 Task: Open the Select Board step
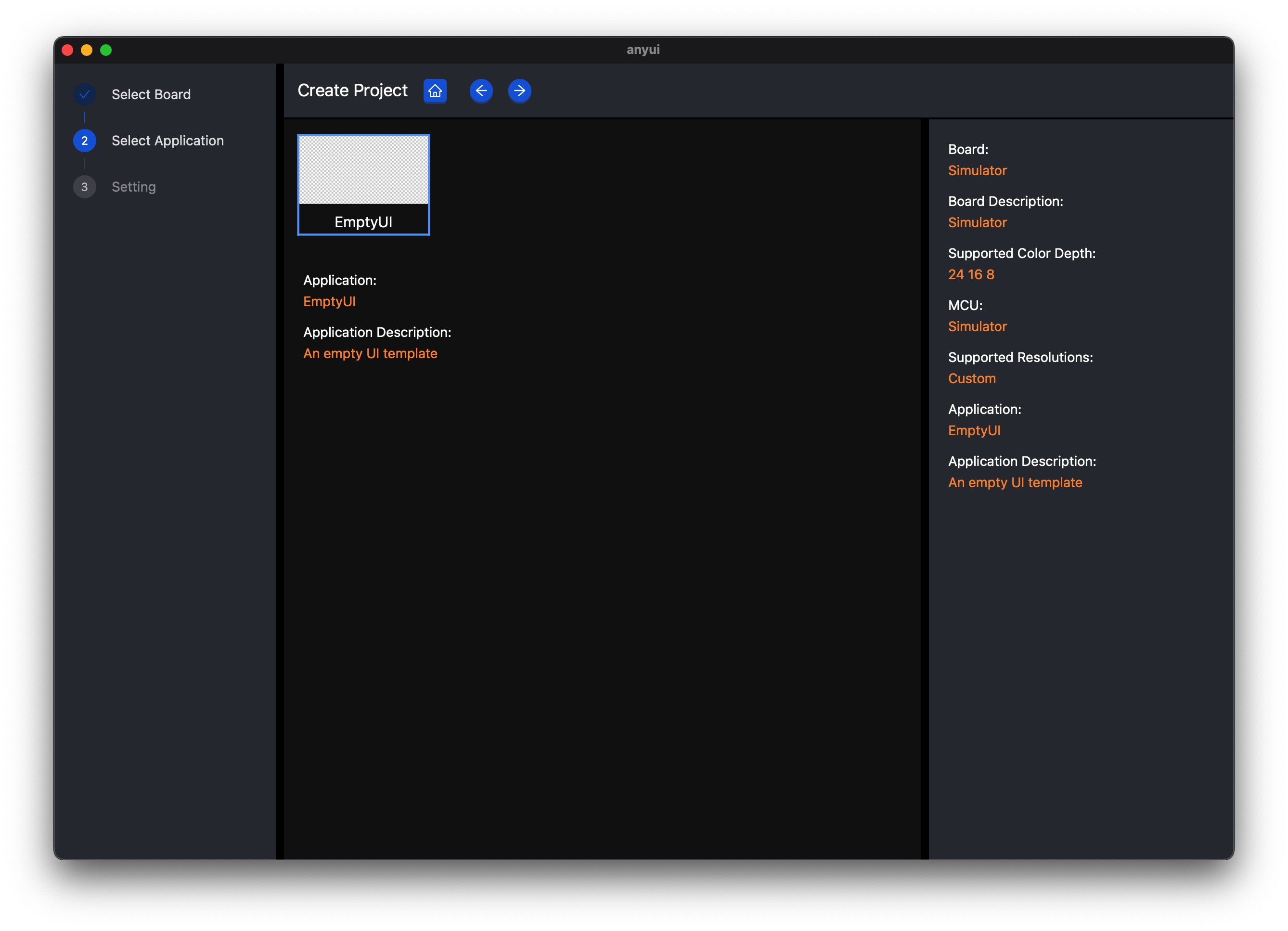(151, 94)
